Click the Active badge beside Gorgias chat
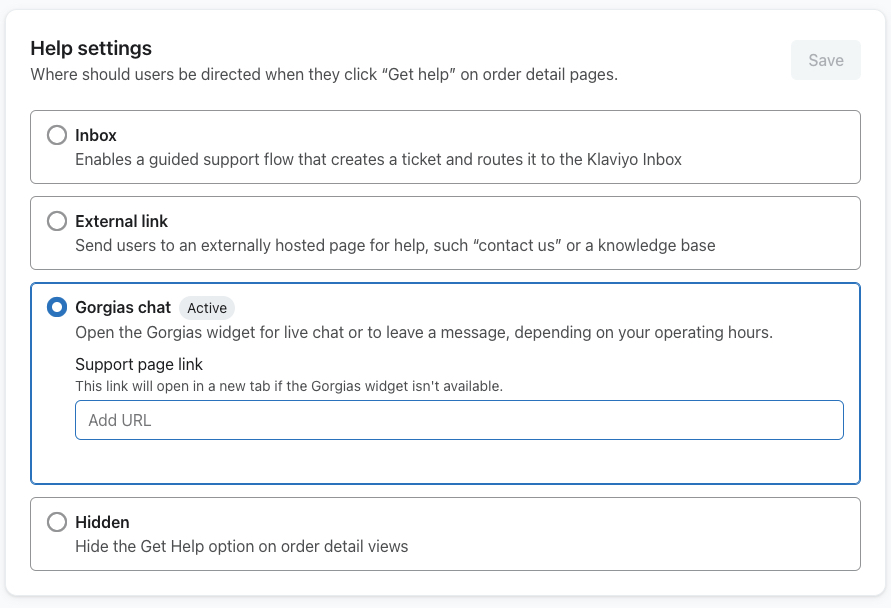Screen dimensions: 891x608 pyautogui.click(x=207, y=308)
